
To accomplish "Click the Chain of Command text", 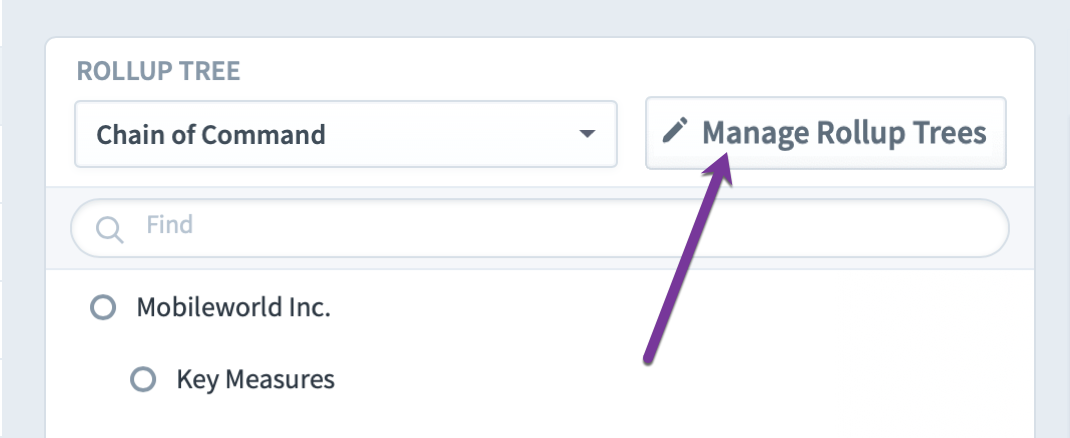I will point(210,134).
